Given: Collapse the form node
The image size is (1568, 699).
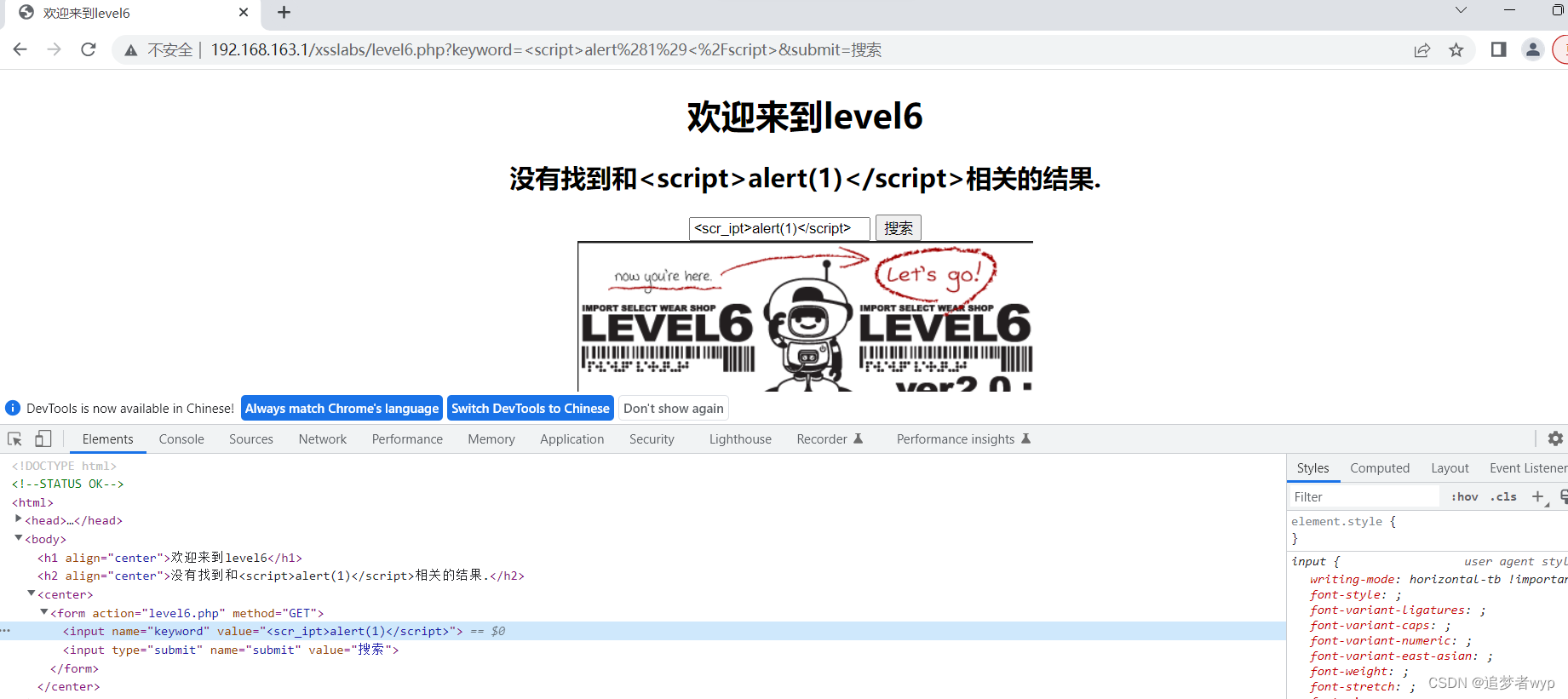Looking at the screenshot, I should [43, 612].
